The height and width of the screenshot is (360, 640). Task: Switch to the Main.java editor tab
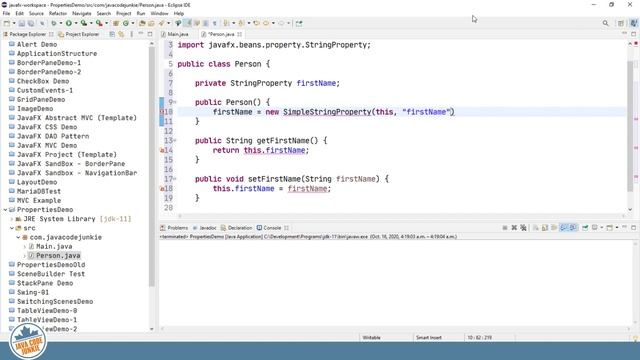[x=175, y=34]
